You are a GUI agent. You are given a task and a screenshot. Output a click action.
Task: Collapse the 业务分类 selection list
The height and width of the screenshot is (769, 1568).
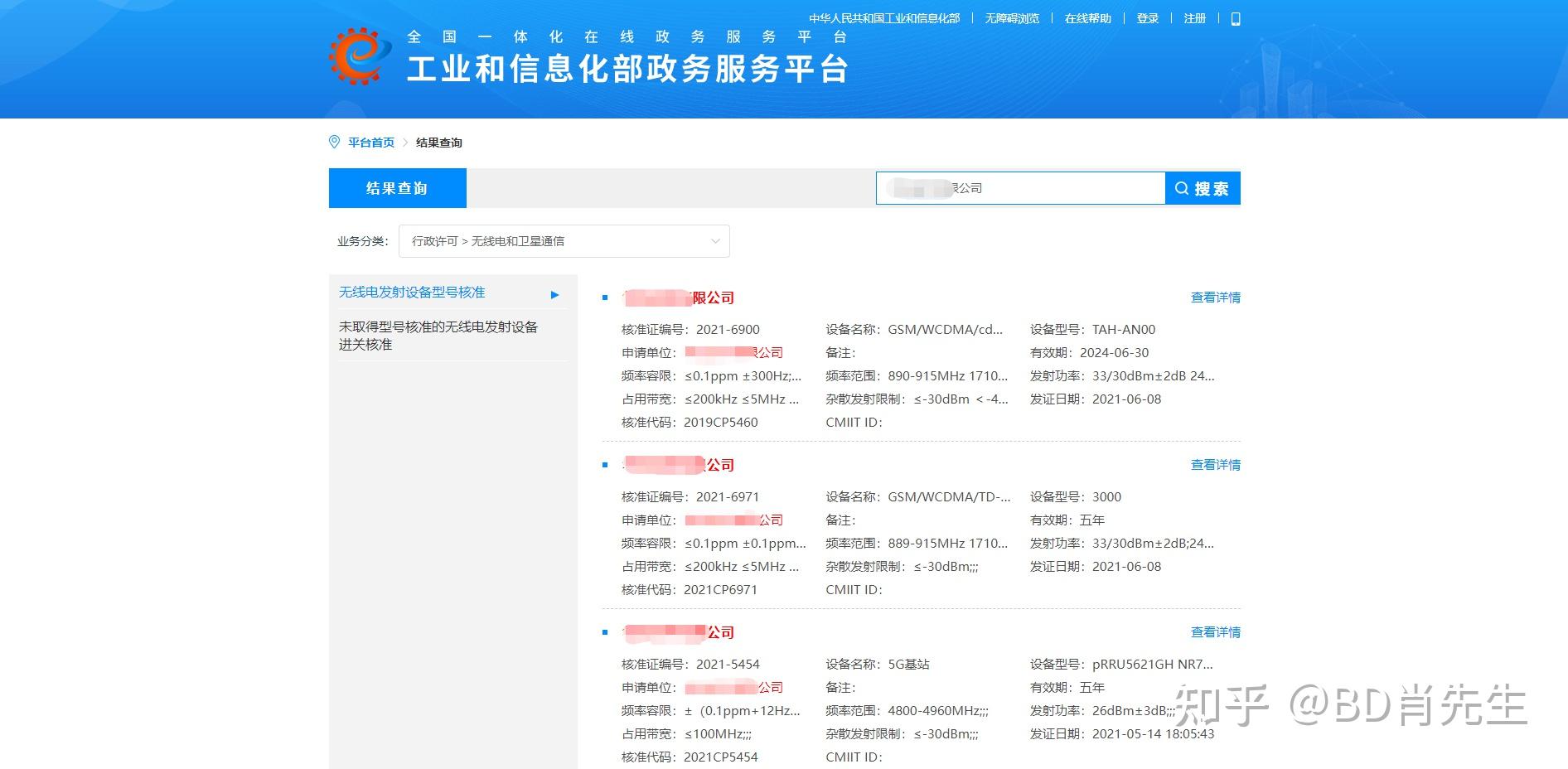coord(714,240)
